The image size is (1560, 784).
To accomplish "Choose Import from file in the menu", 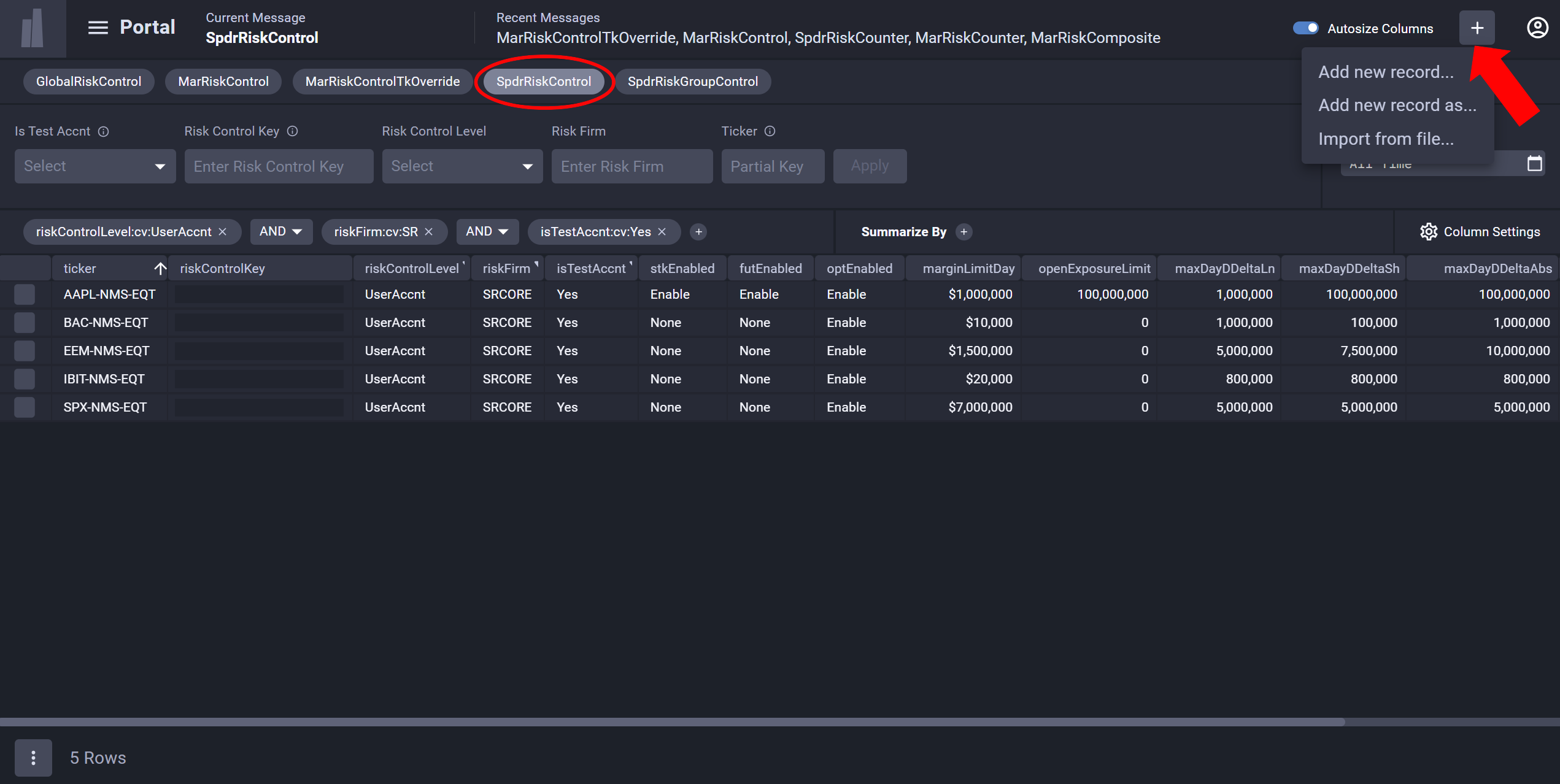I will [1386, 139].
